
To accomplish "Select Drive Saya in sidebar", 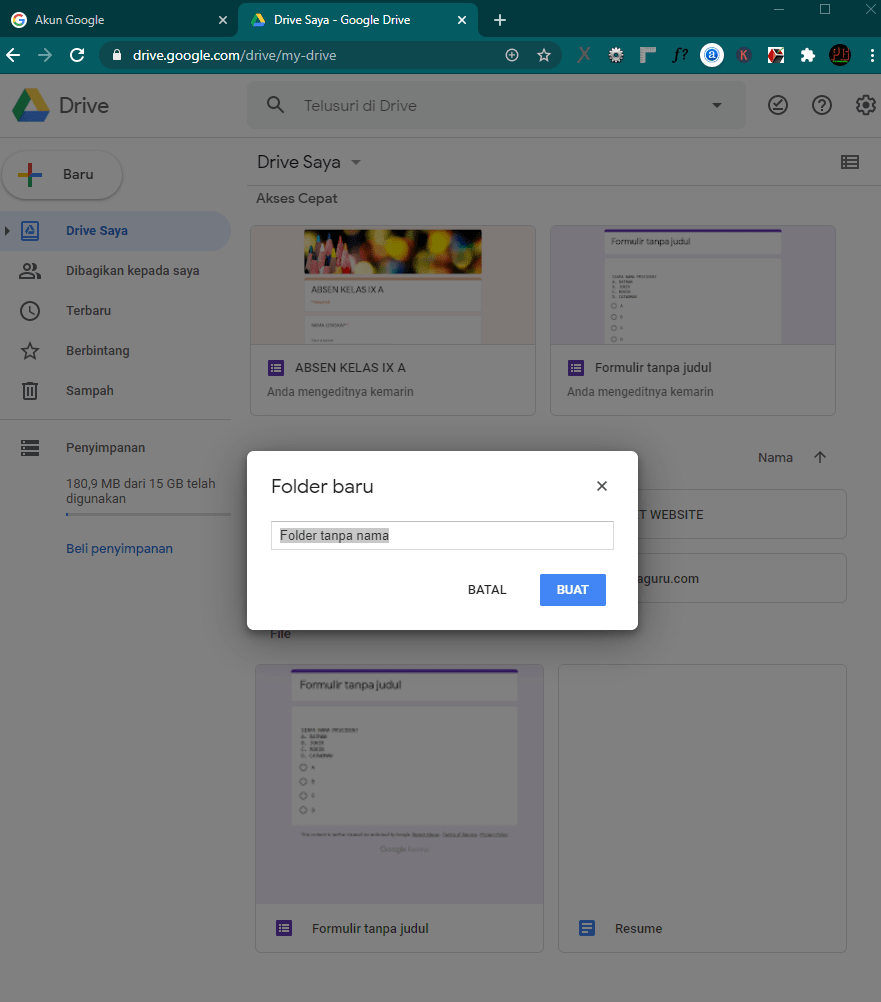I will coord(116,231).
